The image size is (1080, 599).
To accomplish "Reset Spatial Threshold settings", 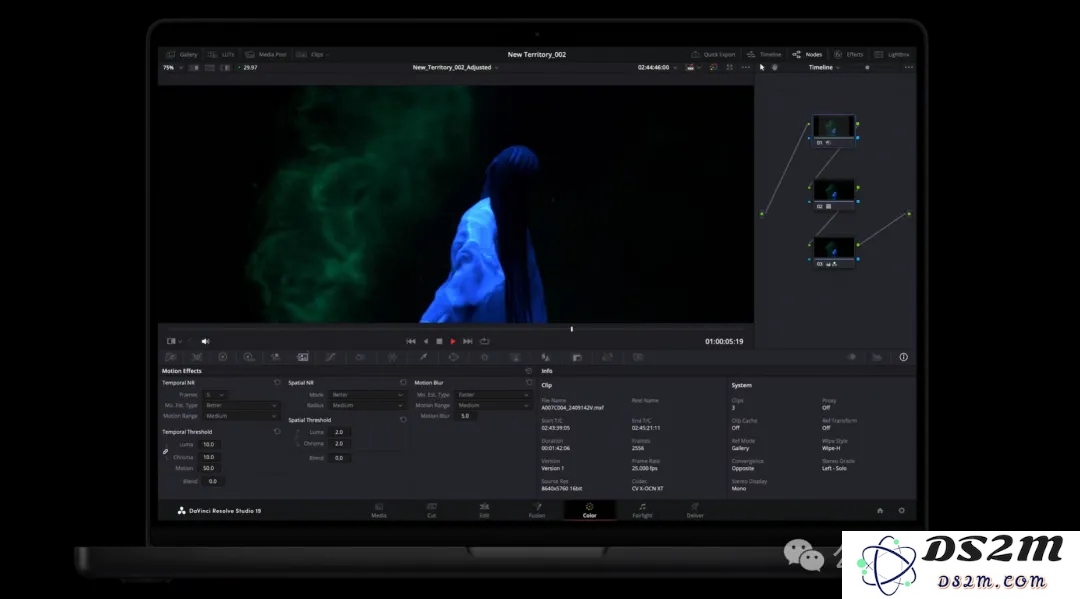I will tap(403, 420).
